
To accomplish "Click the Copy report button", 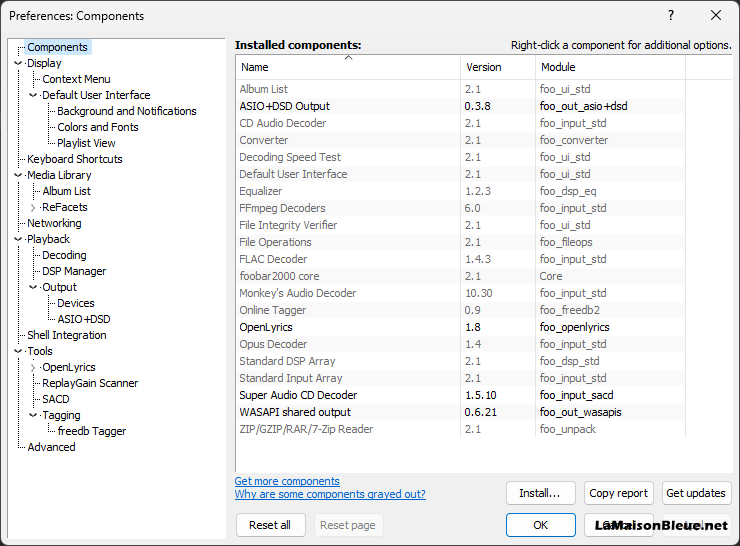I will [618, 493].
